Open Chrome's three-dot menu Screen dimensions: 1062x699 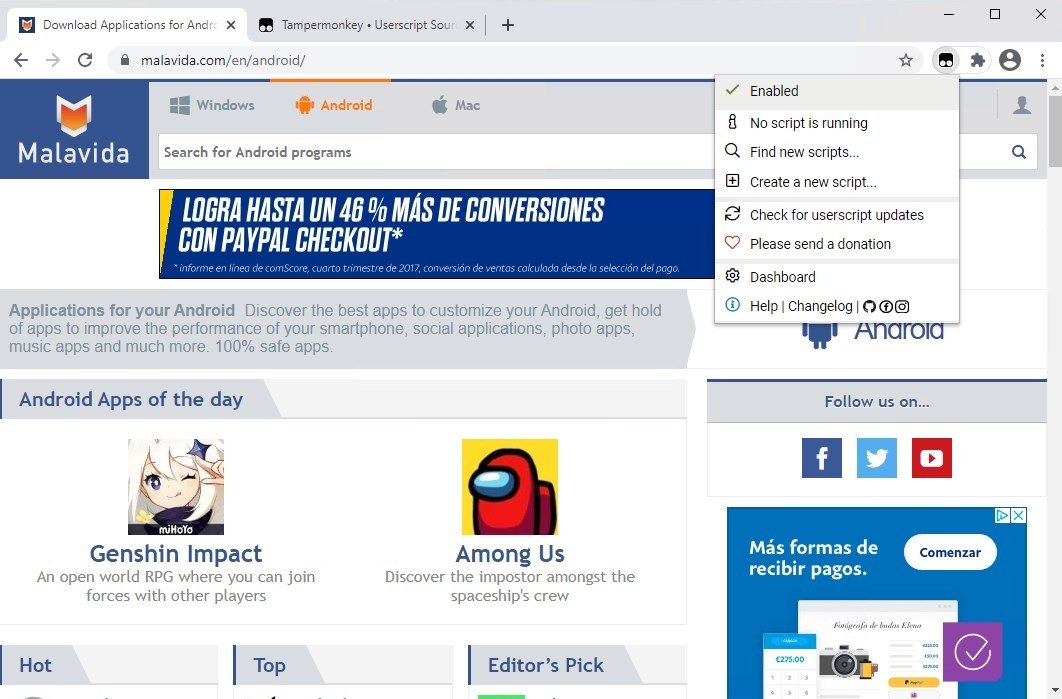(1042, 60)
